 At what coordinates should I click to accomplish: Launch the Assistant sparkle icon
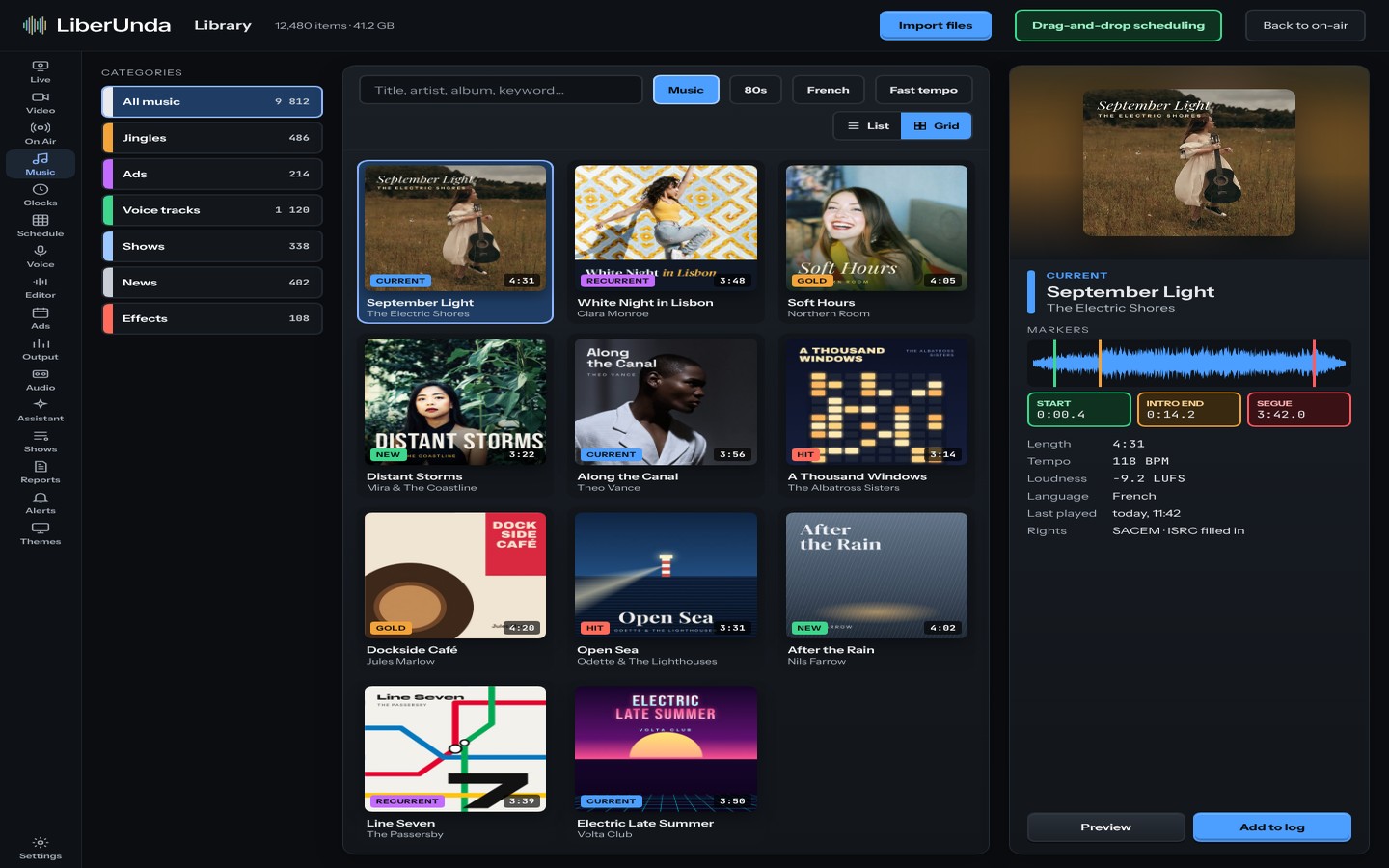tap(41, 411)
